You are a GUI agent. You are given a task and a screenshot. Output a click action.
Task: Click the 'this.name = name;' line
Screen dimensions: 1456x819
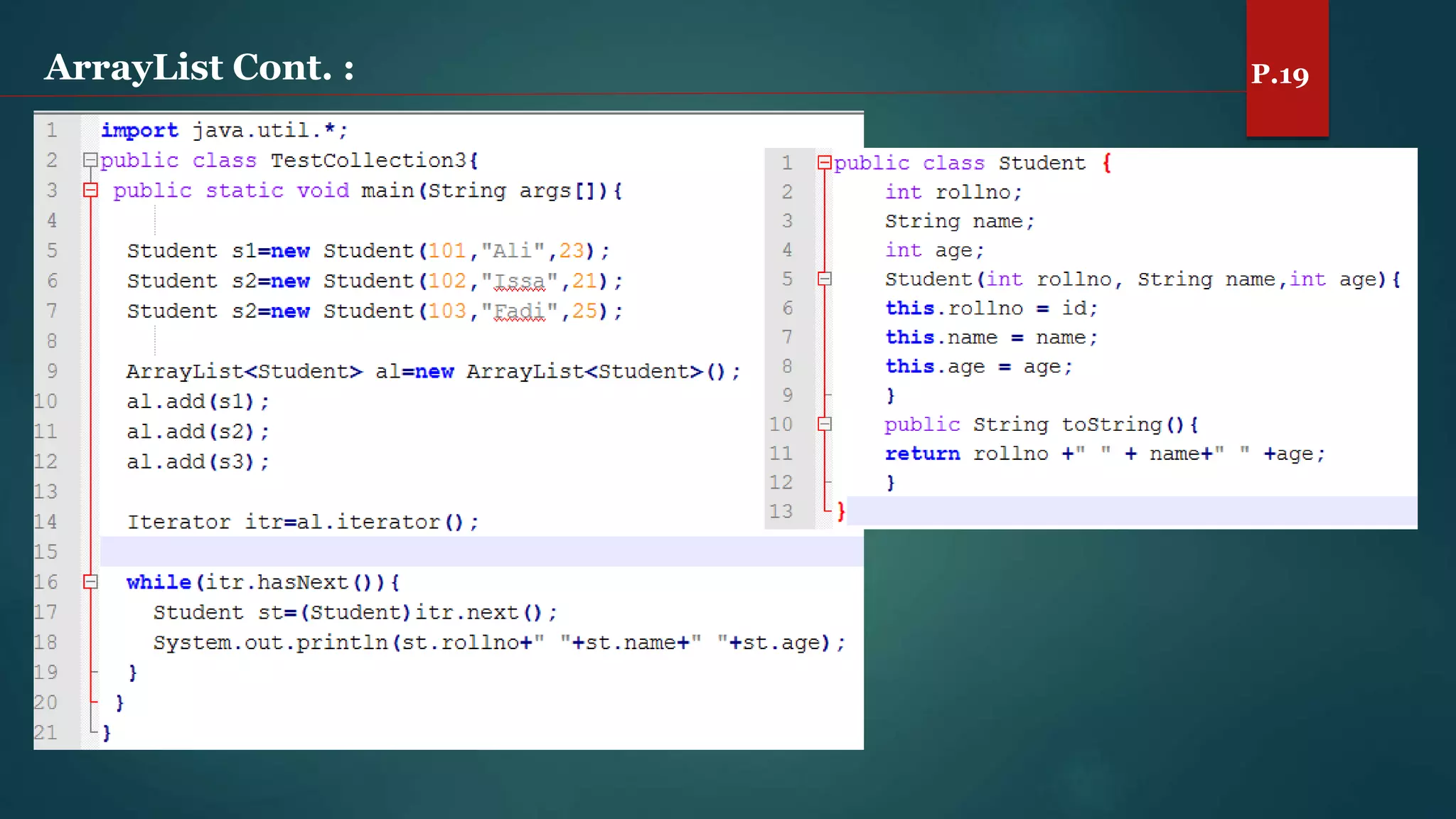[x=991, y=338]
